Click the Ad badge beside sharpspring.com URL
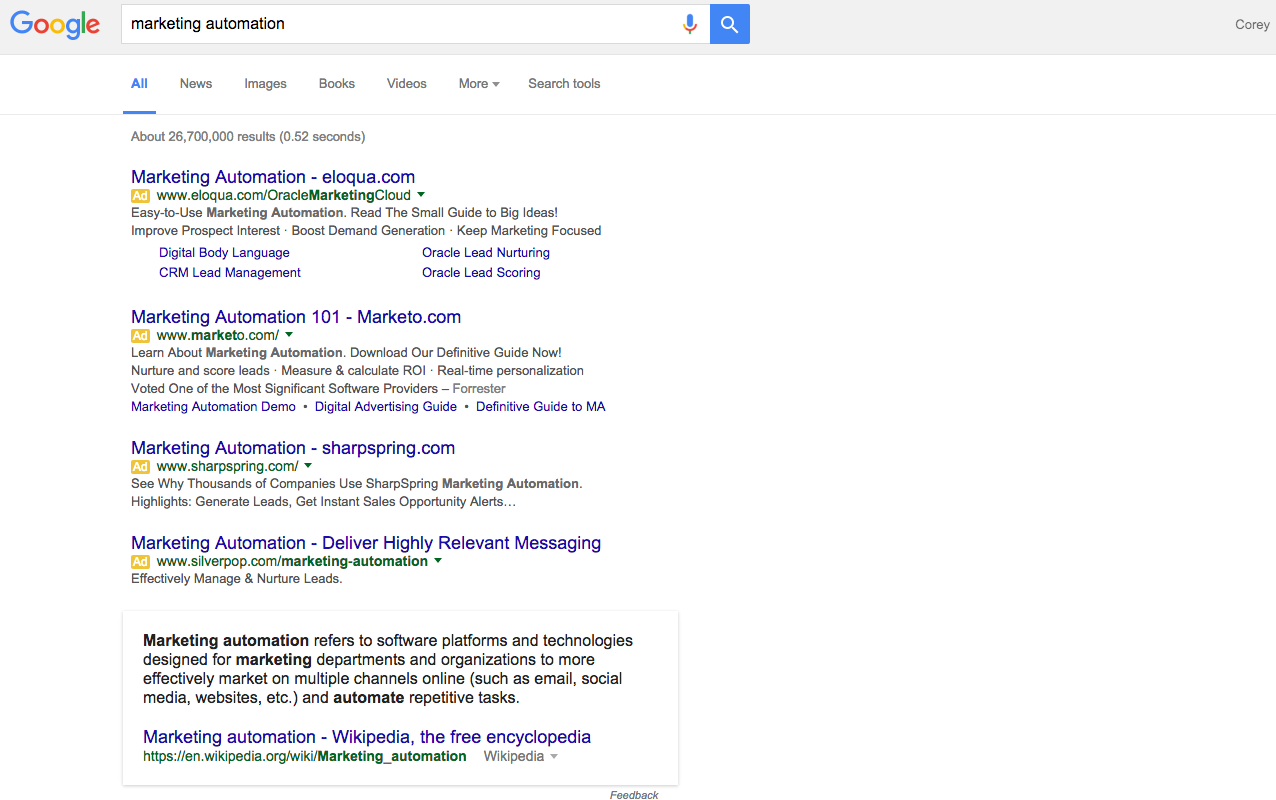 coord(140,467)
